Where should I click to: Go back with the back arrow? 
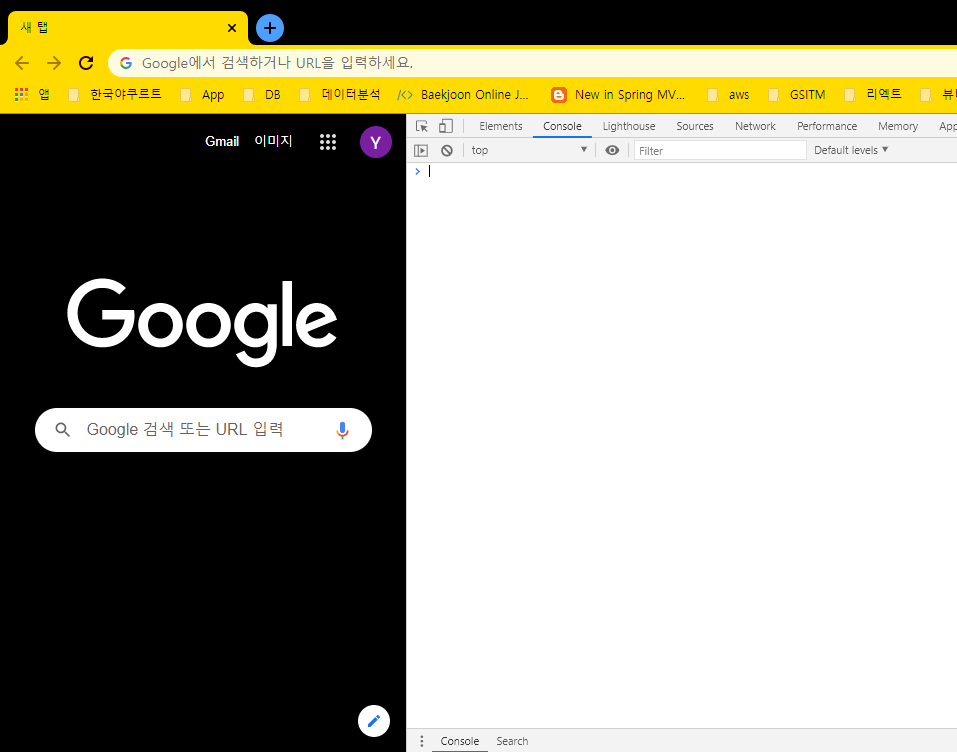click(22, 63)
